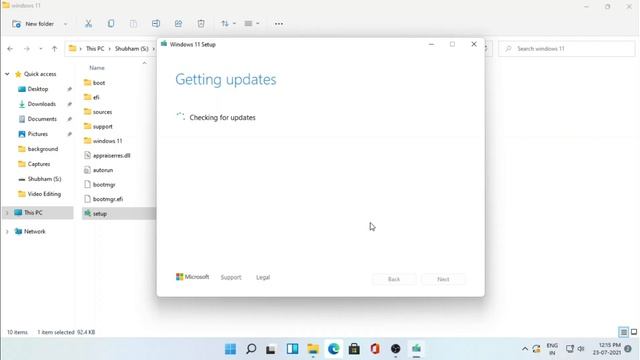The width and height of the screenshot is (640, 360).
Task: Click the Back button in Setup
Action: coord(394,279)
